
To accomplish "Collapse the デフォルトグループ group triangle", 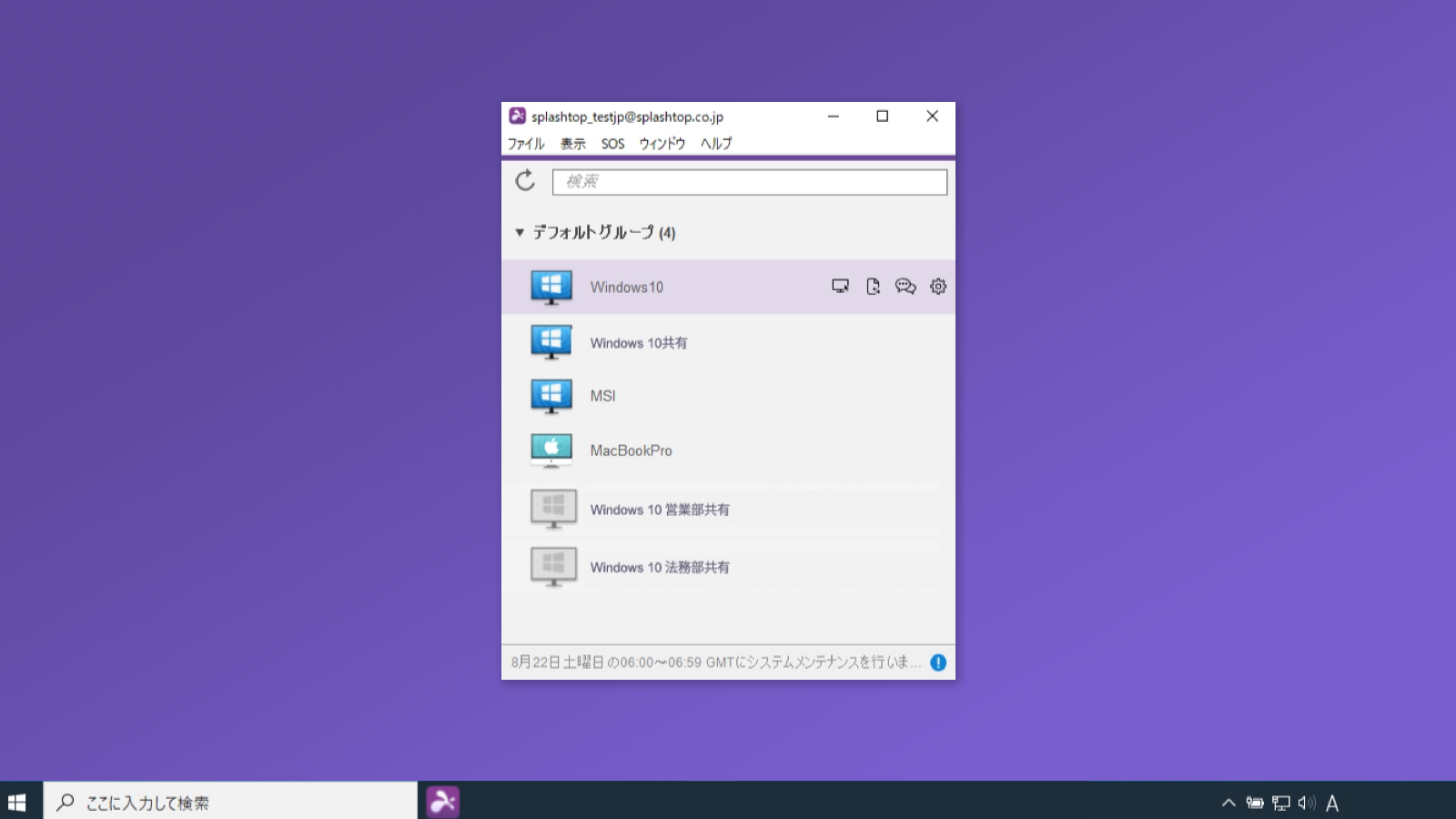I will (520, 233).
